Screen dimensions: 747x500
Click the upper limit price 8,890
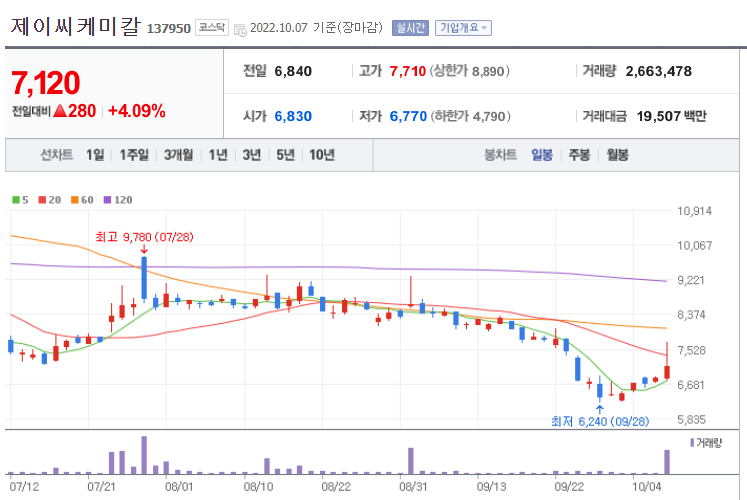[x=488, y=71]
